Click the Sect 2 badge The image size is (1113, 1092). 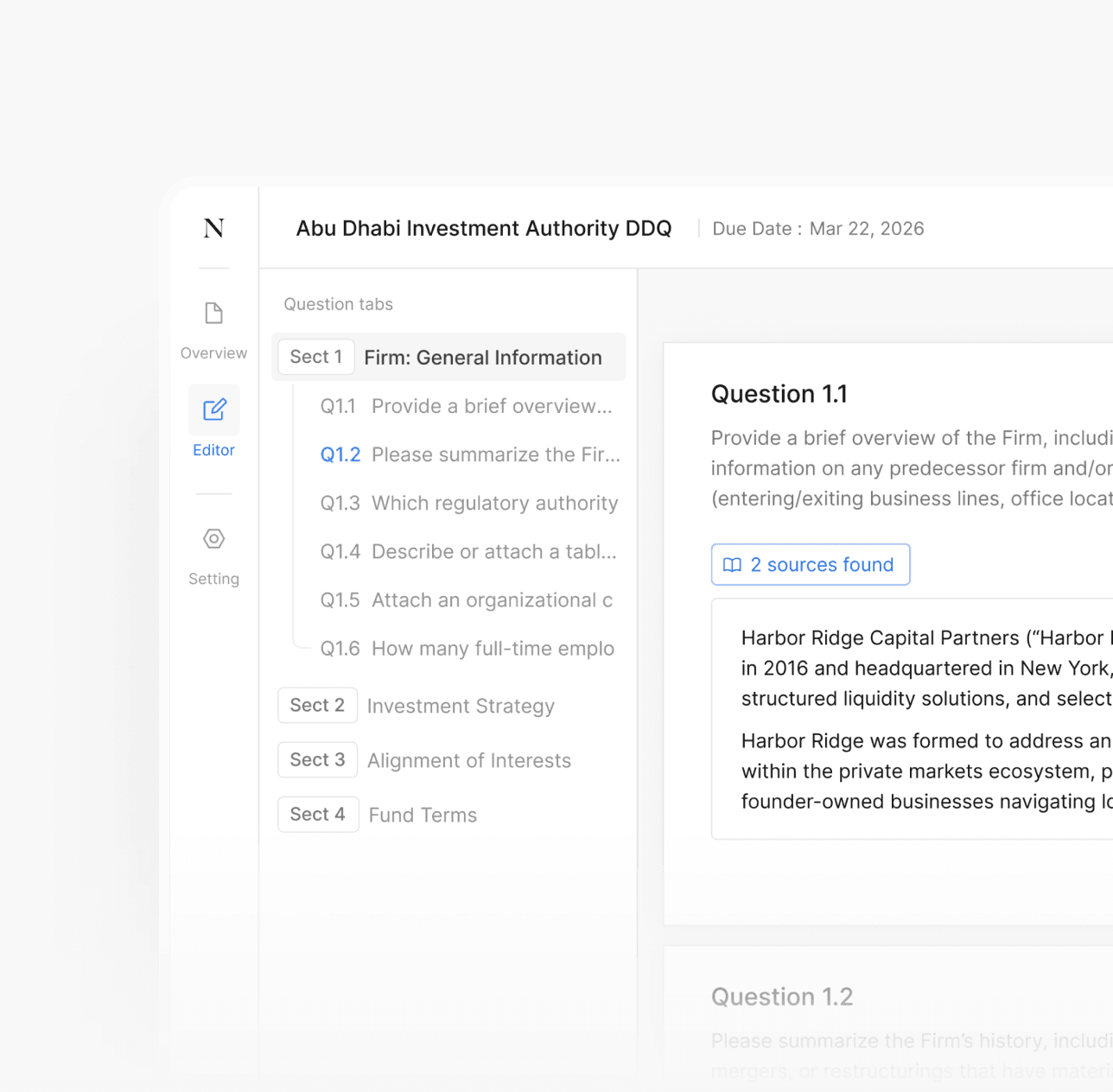coord(317,706)
